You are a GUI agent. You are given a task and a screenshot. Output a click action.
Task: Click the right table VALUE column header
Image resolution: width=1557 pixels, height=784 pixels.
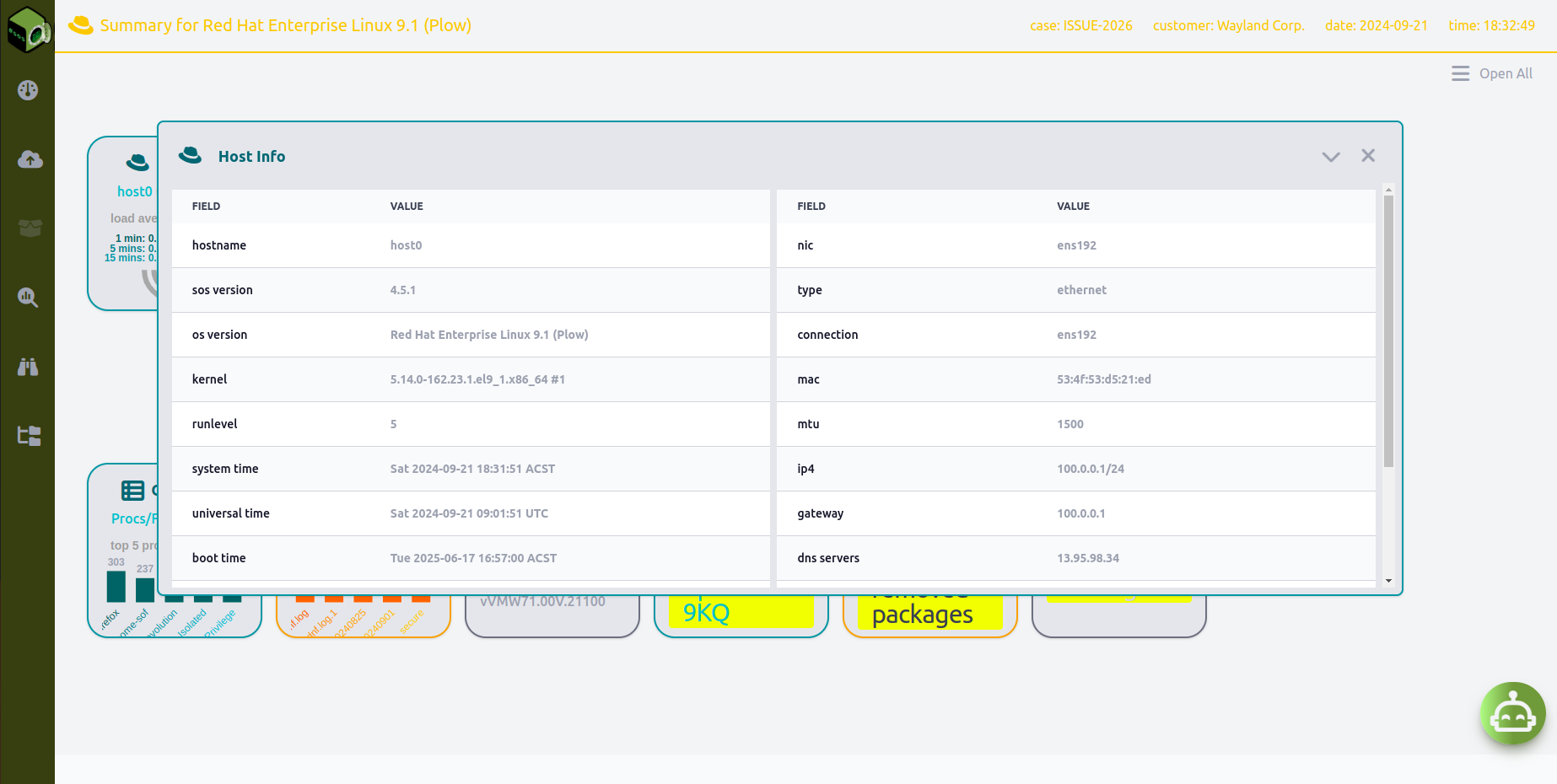pyautogui.click(x=1073, y=207)
